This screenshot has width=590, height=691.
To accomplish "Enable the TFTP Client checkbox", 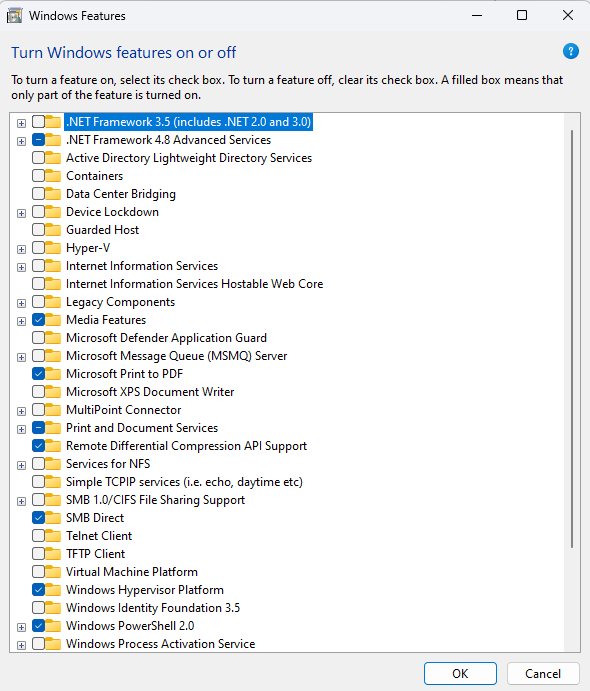I will 38,554.
